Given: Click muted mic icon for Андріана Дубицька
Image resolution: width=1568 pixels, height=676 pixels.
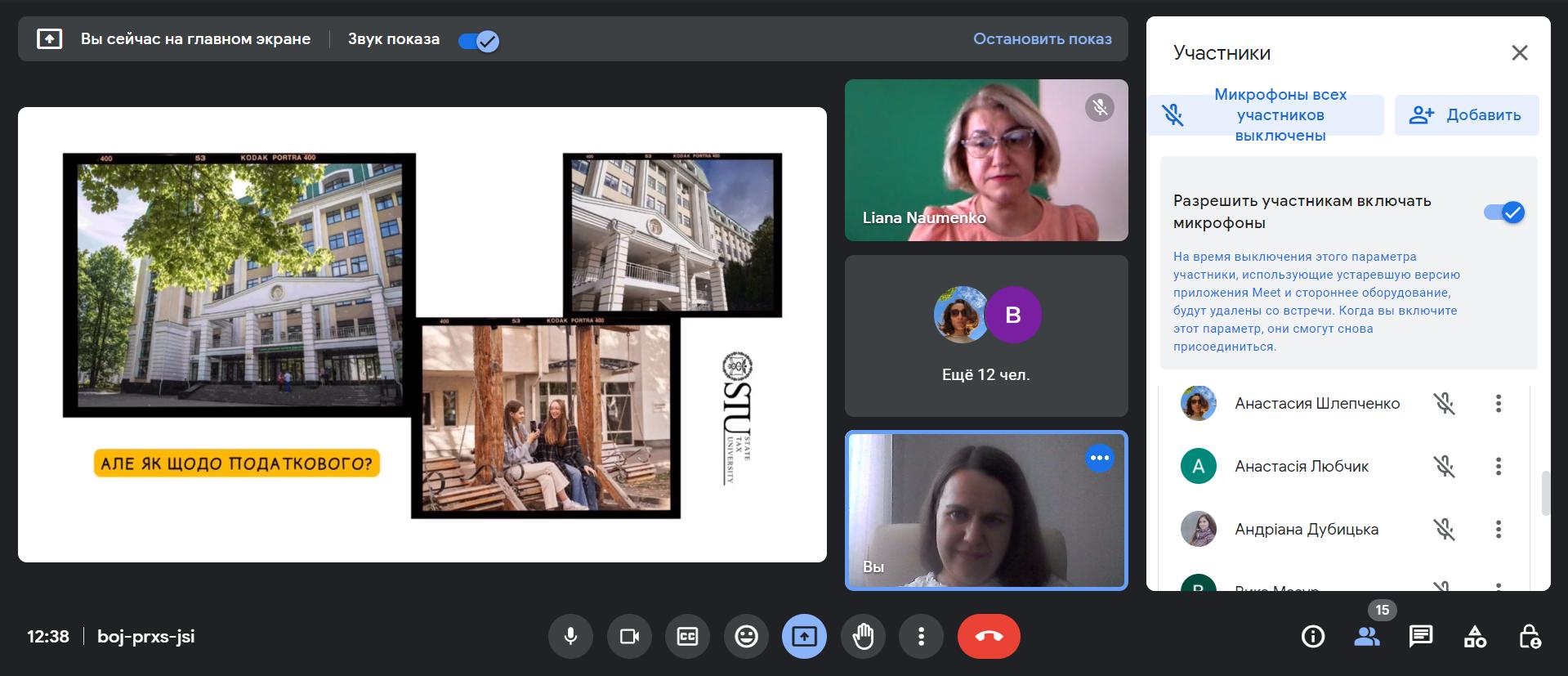Looking at the screenshot, I should tap(1445, 529).
